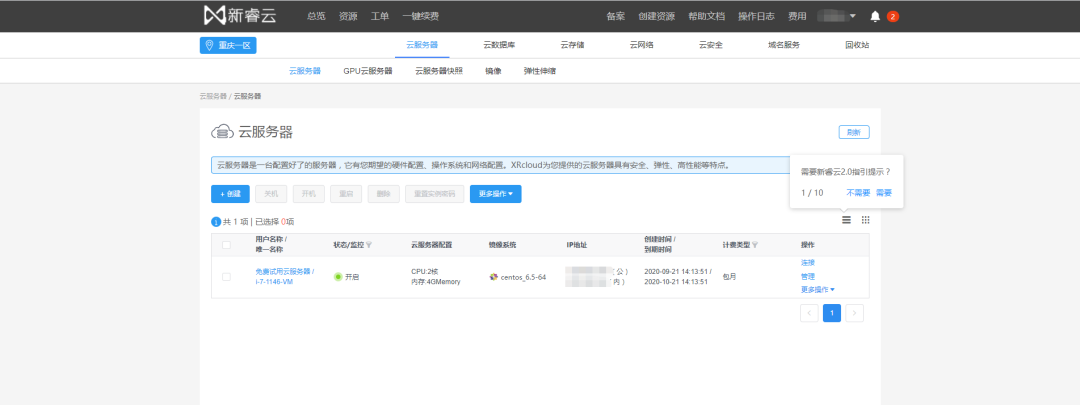Click the 刷新 button
Screen dimensions: 1080x405
[x=854, y=132]
